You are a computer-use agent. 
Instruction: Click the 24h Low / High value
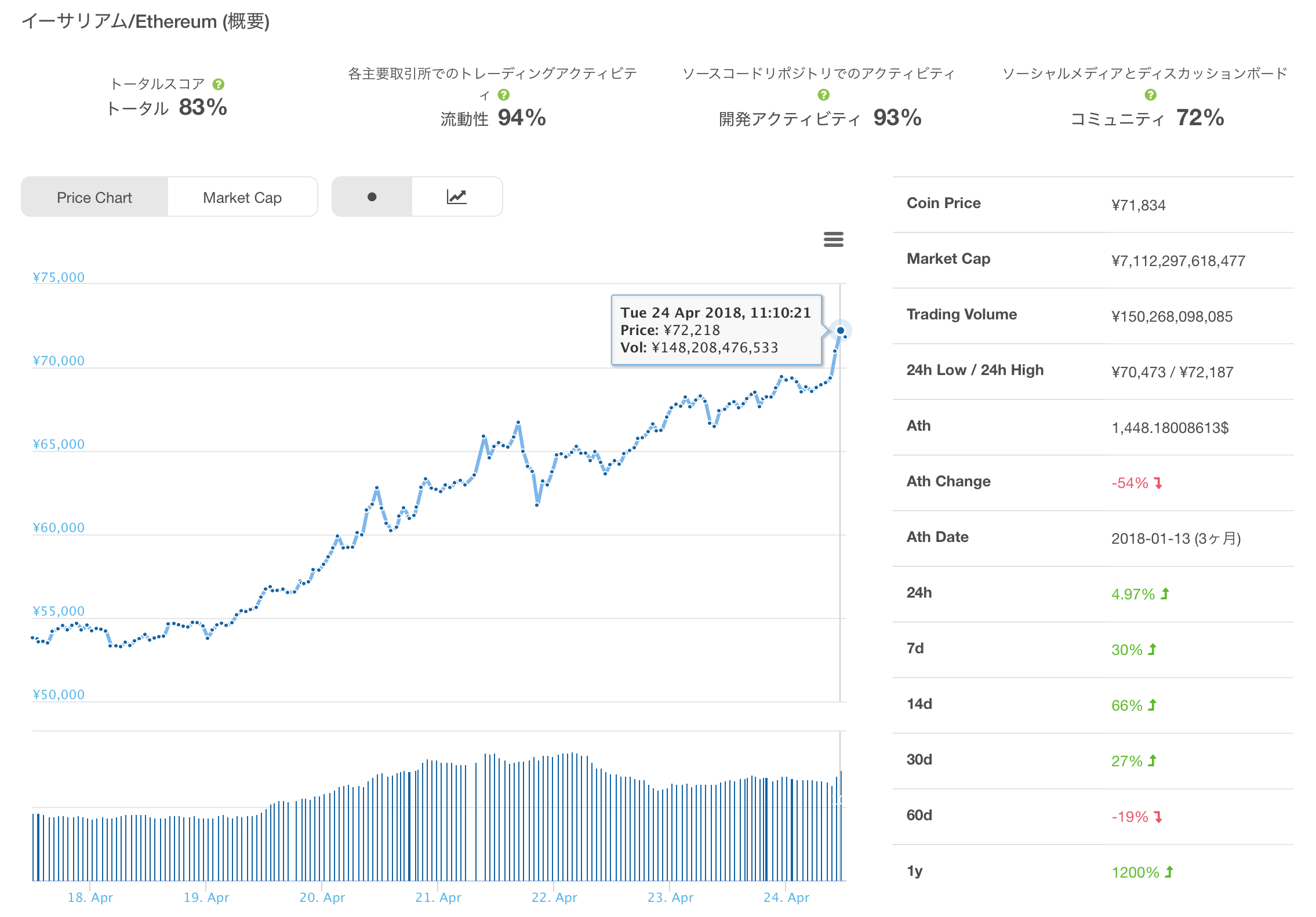pos(1172,372)
